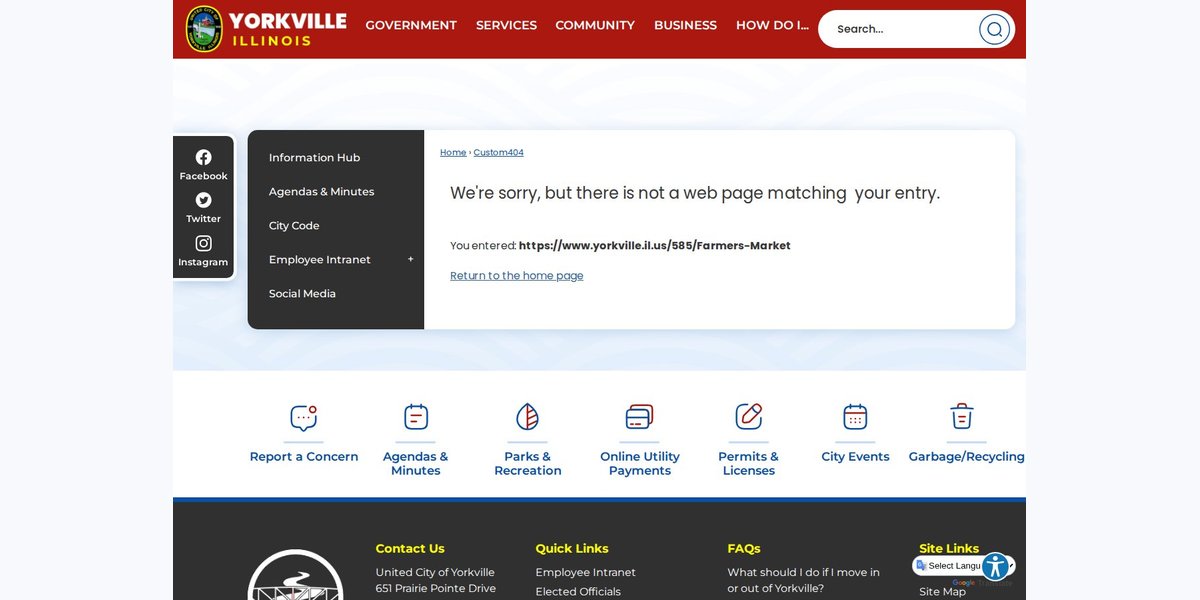
Task: Click the Permits & Licenses pencil icon
Action: tap(749, 417)
